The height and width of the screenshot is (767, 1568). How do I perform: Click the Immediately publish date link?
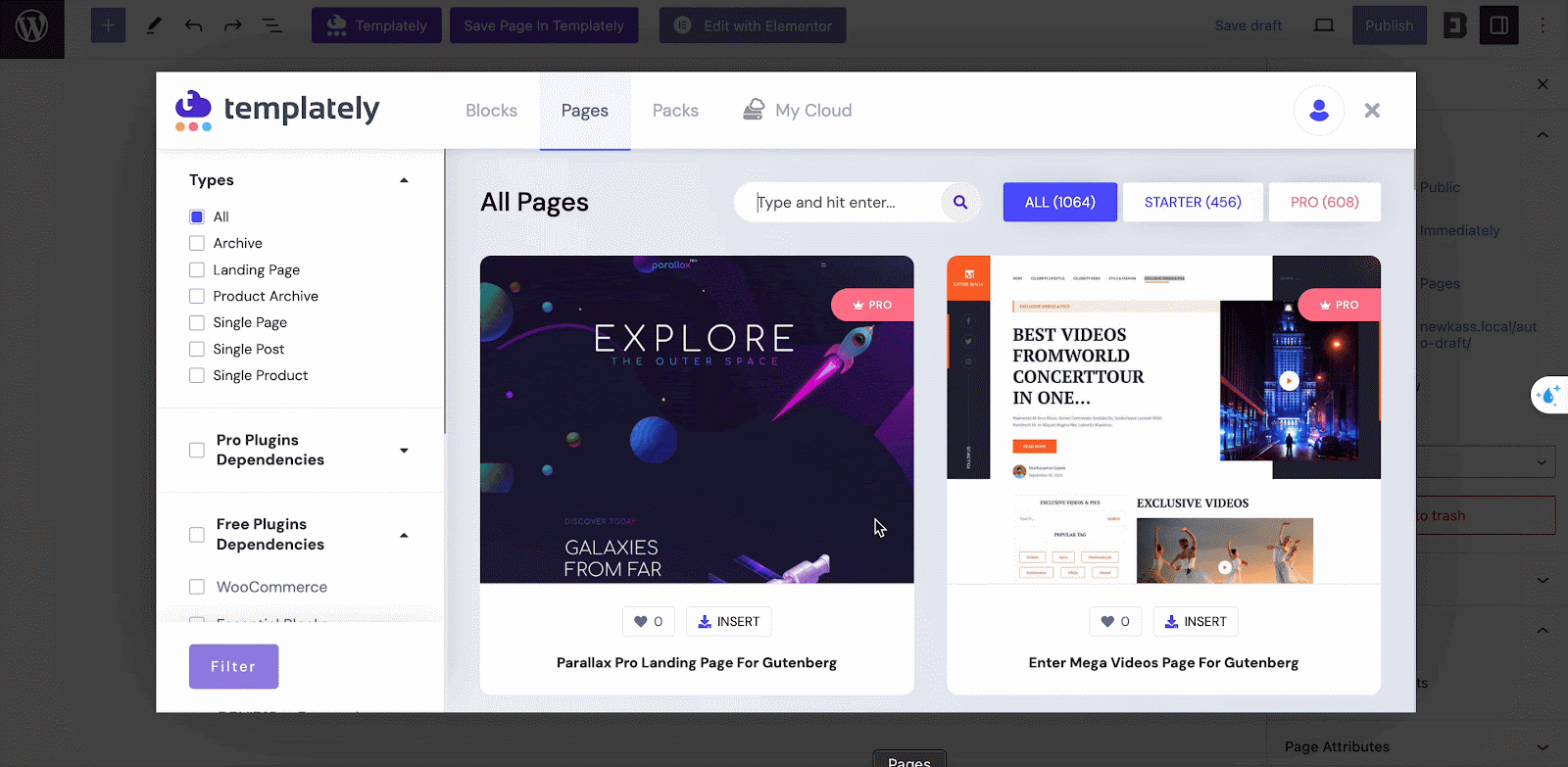tap(1459, 230)
